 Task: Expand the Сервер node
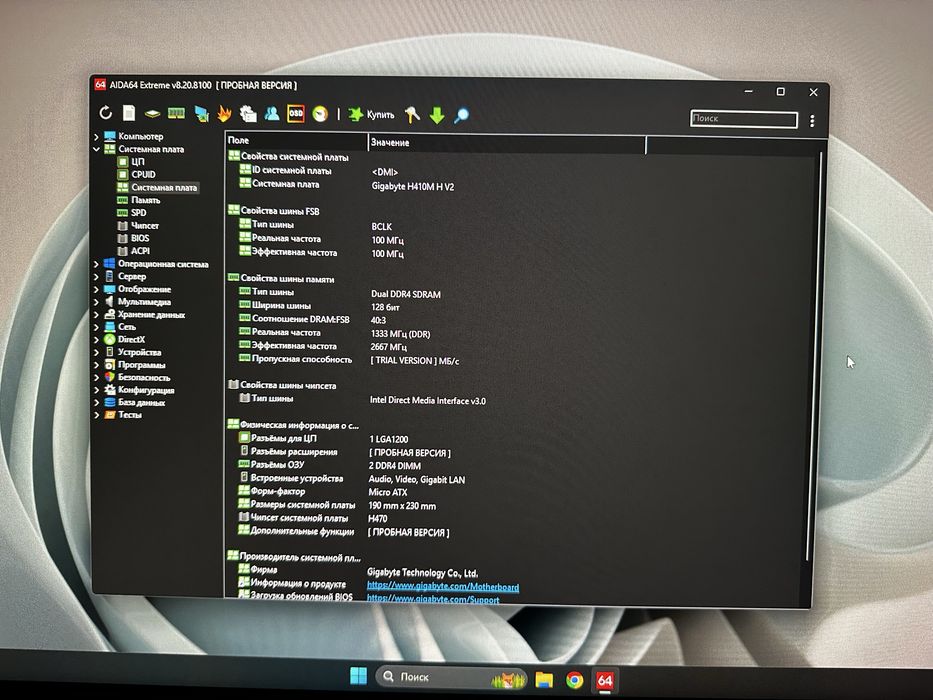[x=96, y=276]
